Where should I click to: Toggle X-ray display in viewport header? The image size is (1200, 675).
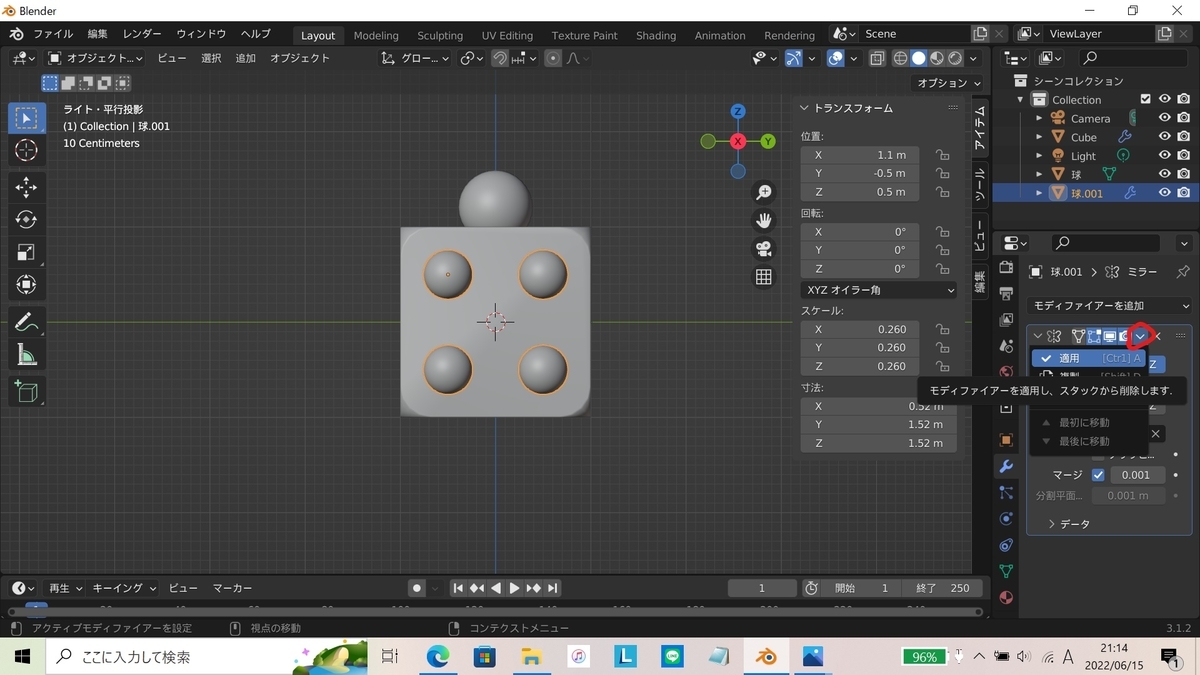[877, 59]
